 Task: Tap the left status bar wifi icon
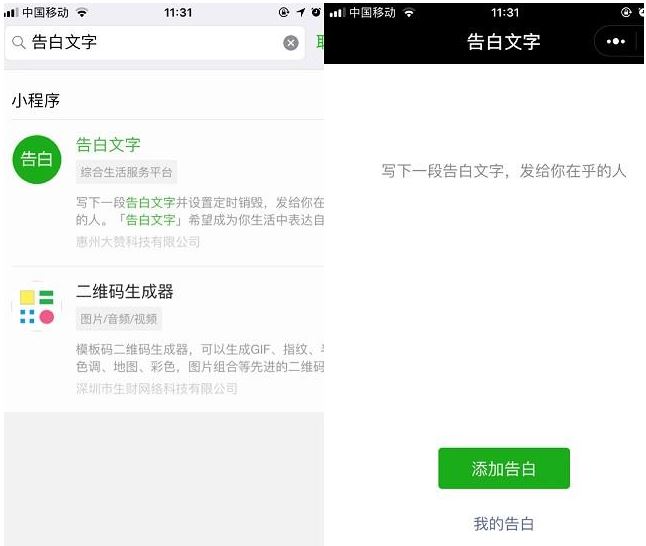82,13
